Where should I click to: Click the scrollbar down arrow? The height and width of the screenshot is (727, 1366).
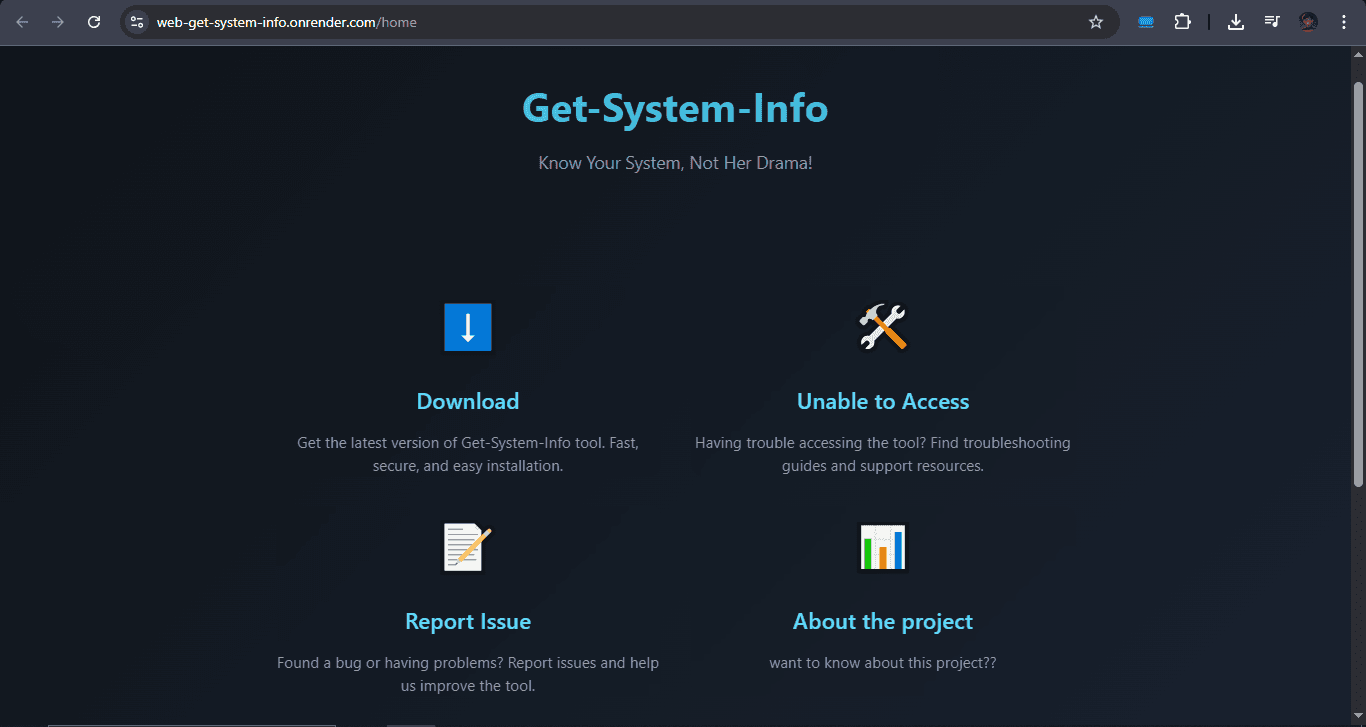click(x=1358, y=717)
